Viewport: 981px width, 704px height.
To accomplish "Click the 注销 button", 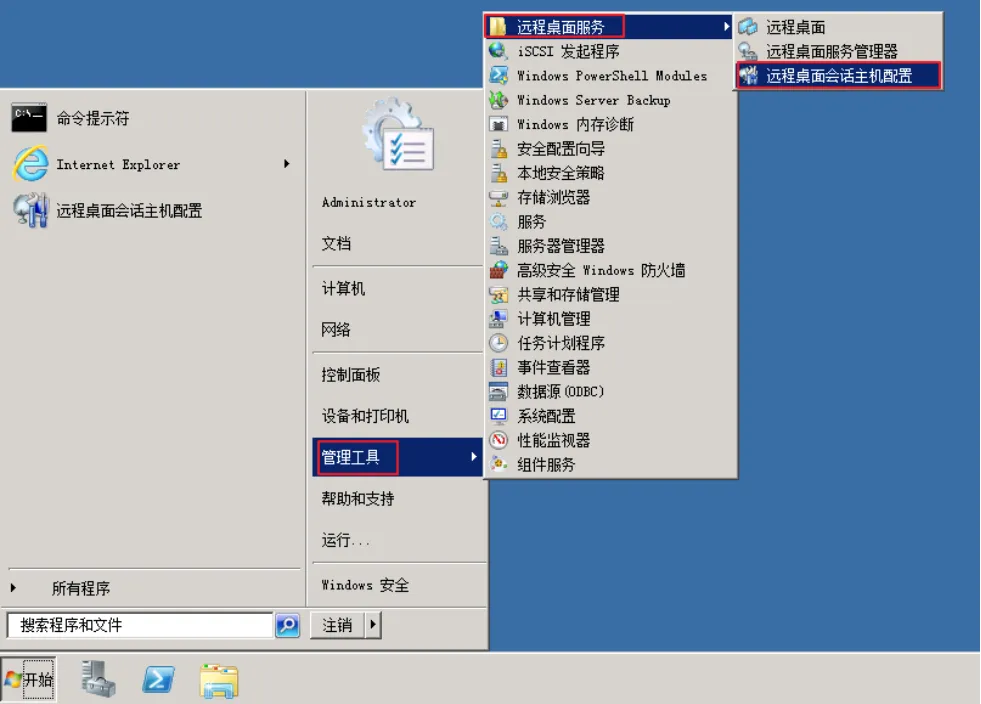I will [337, 625].
